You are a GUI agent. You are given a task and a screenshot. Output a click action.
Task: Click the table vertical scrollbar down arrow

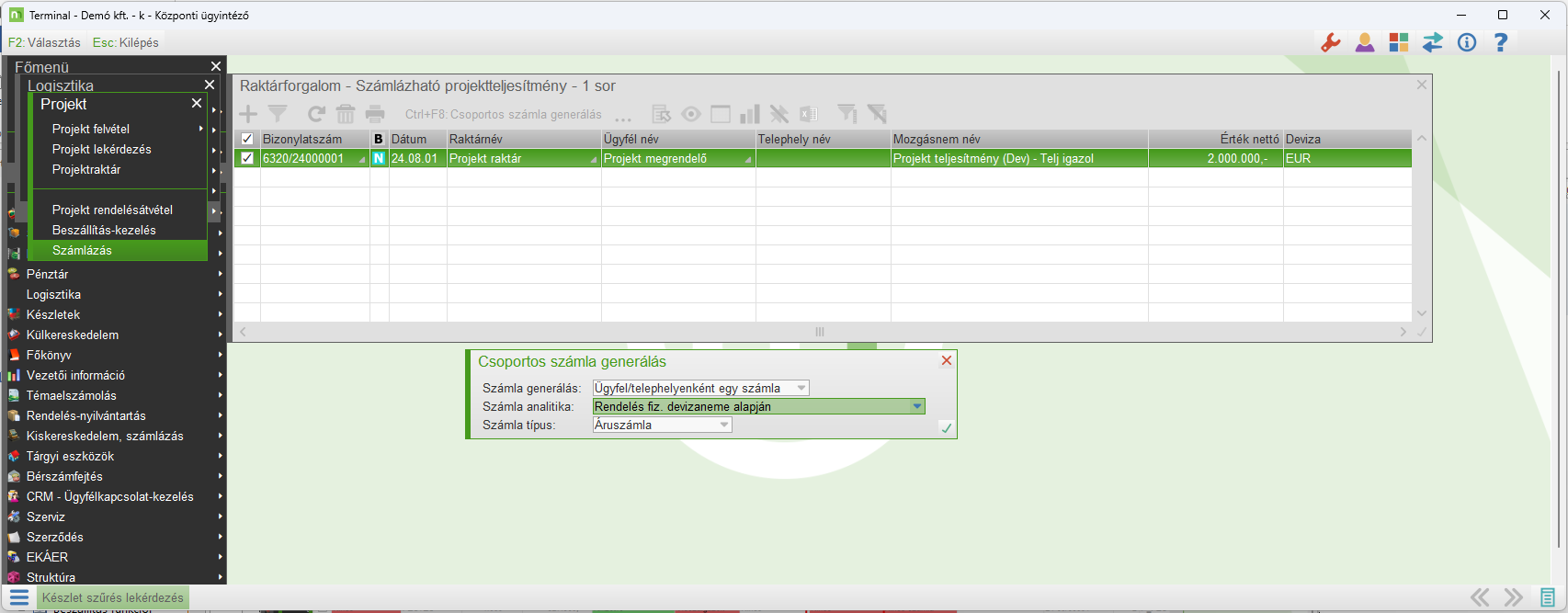[x=1422, y=313]
